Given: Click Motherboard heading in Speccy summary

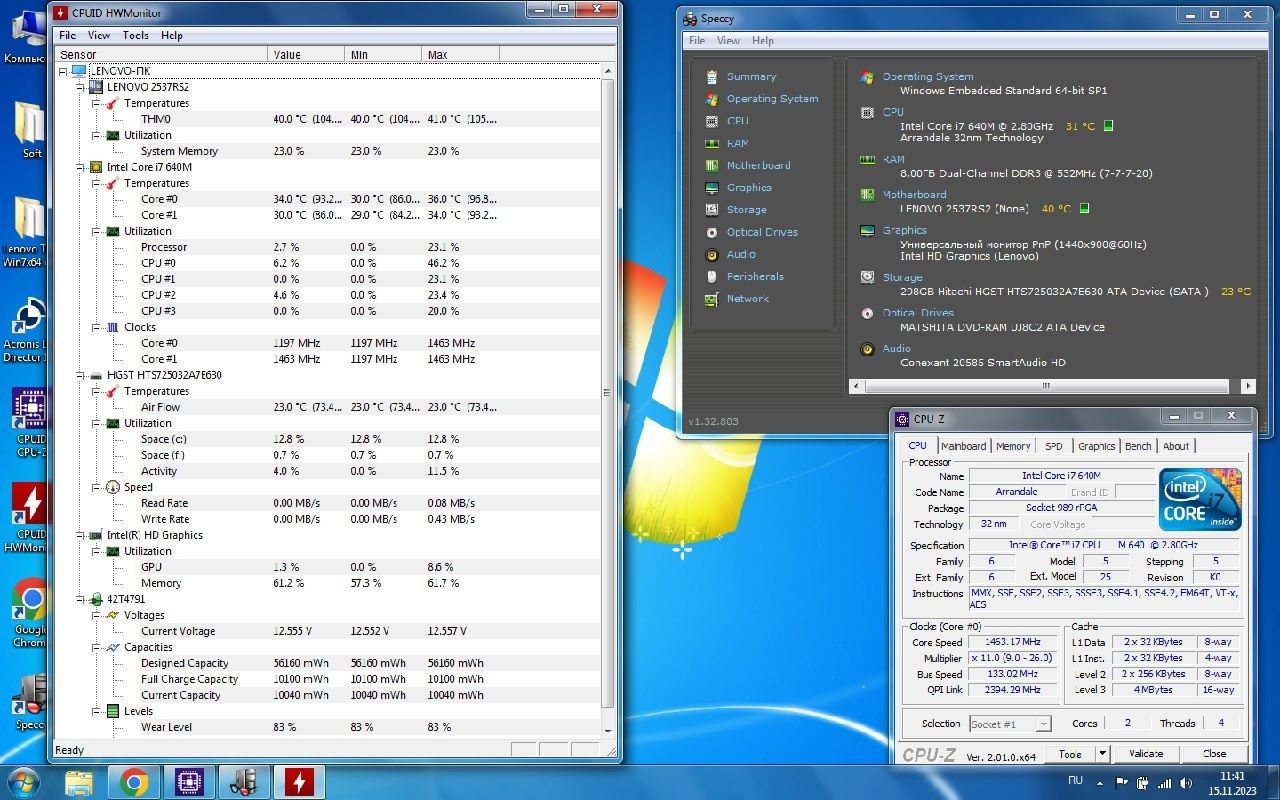Looking at the screenshot, I should (x=914, y=194).
